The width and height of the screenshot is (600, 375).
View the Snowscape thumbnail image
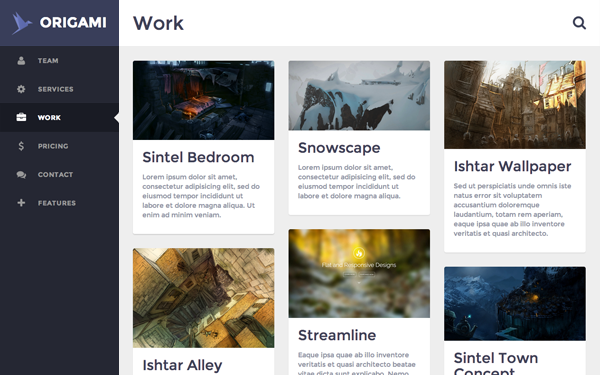tap(359, 96)
